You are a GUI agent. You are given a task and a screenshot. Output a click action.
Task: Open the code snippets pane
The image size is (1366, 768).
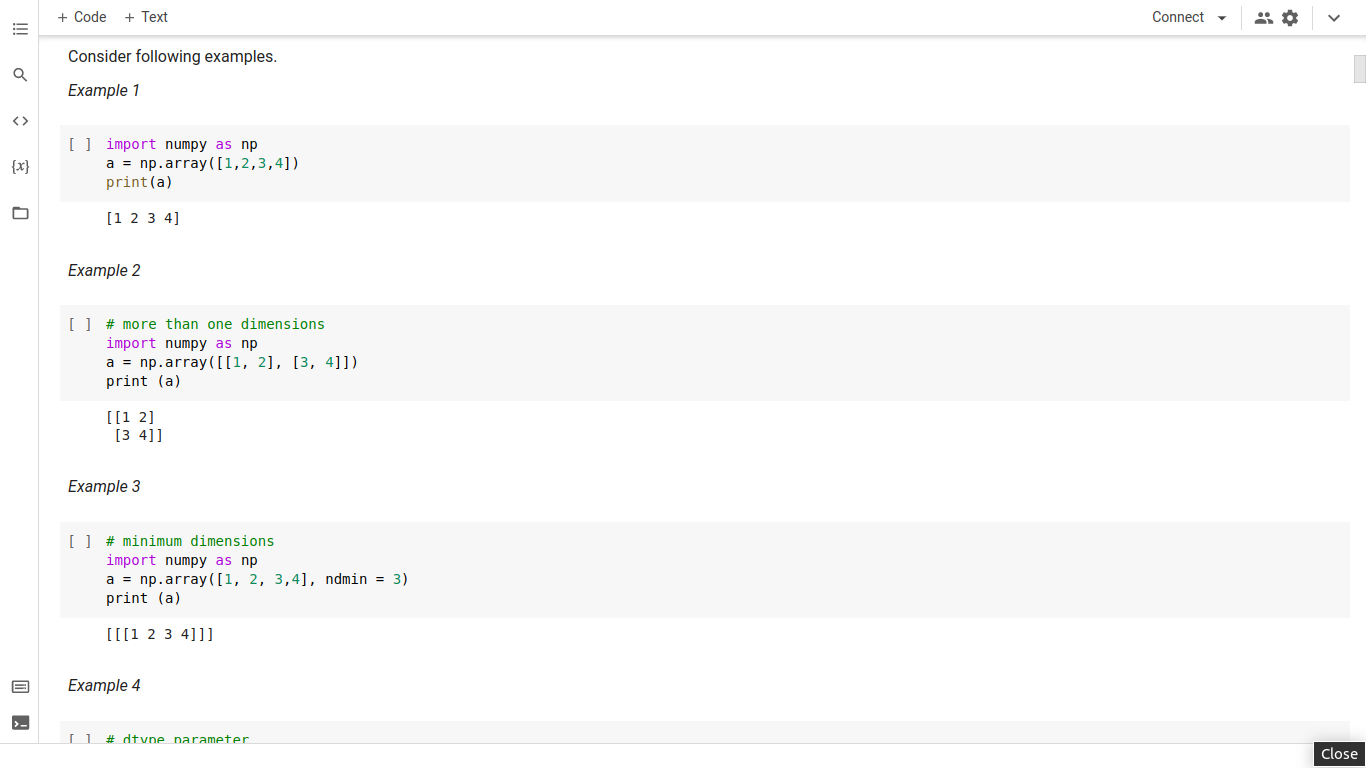pos(20,120)
